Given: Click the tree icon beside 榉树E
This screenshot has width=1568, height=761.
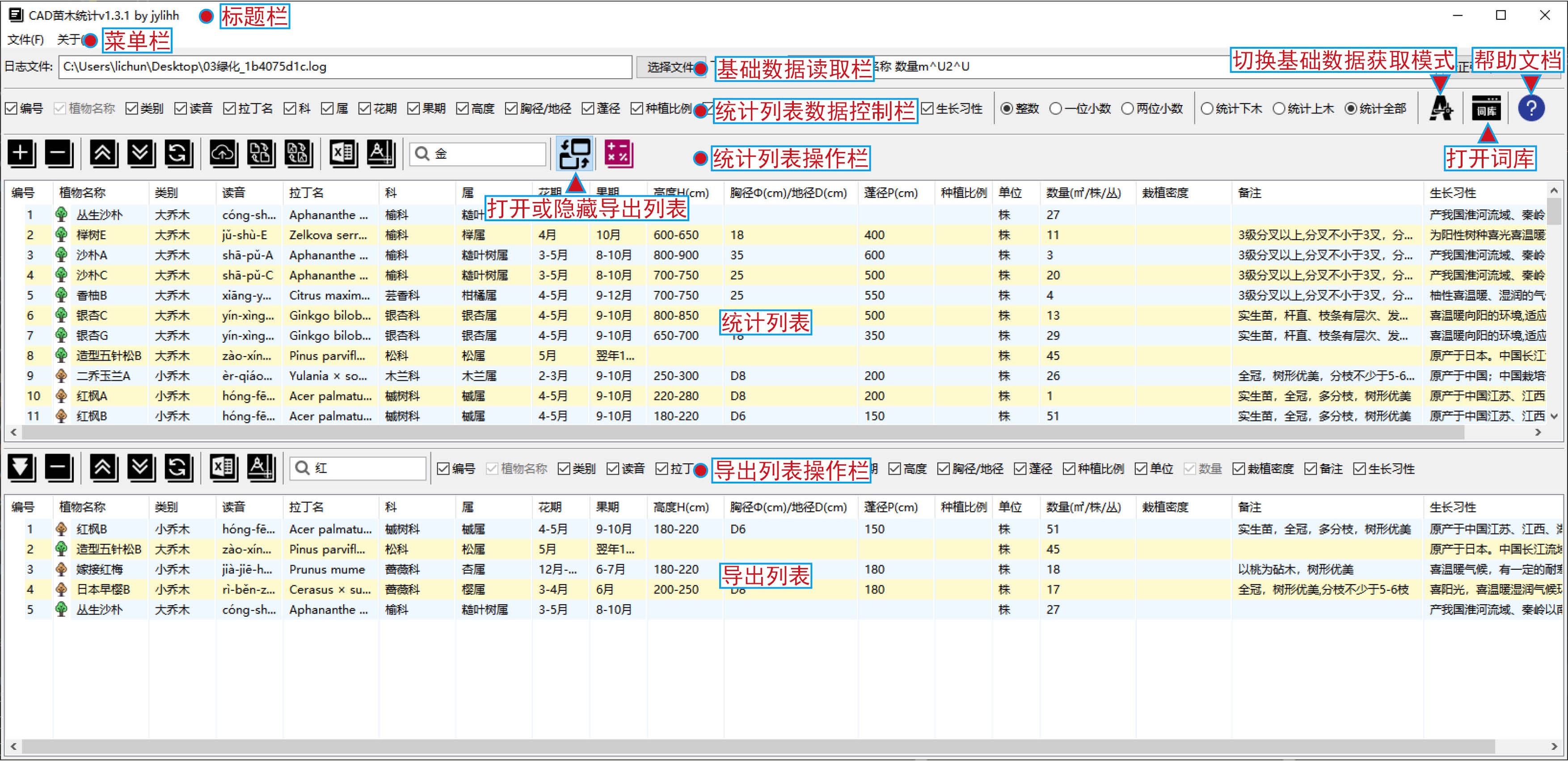Looking at the screenshot, I should click(x=61, y=234).
